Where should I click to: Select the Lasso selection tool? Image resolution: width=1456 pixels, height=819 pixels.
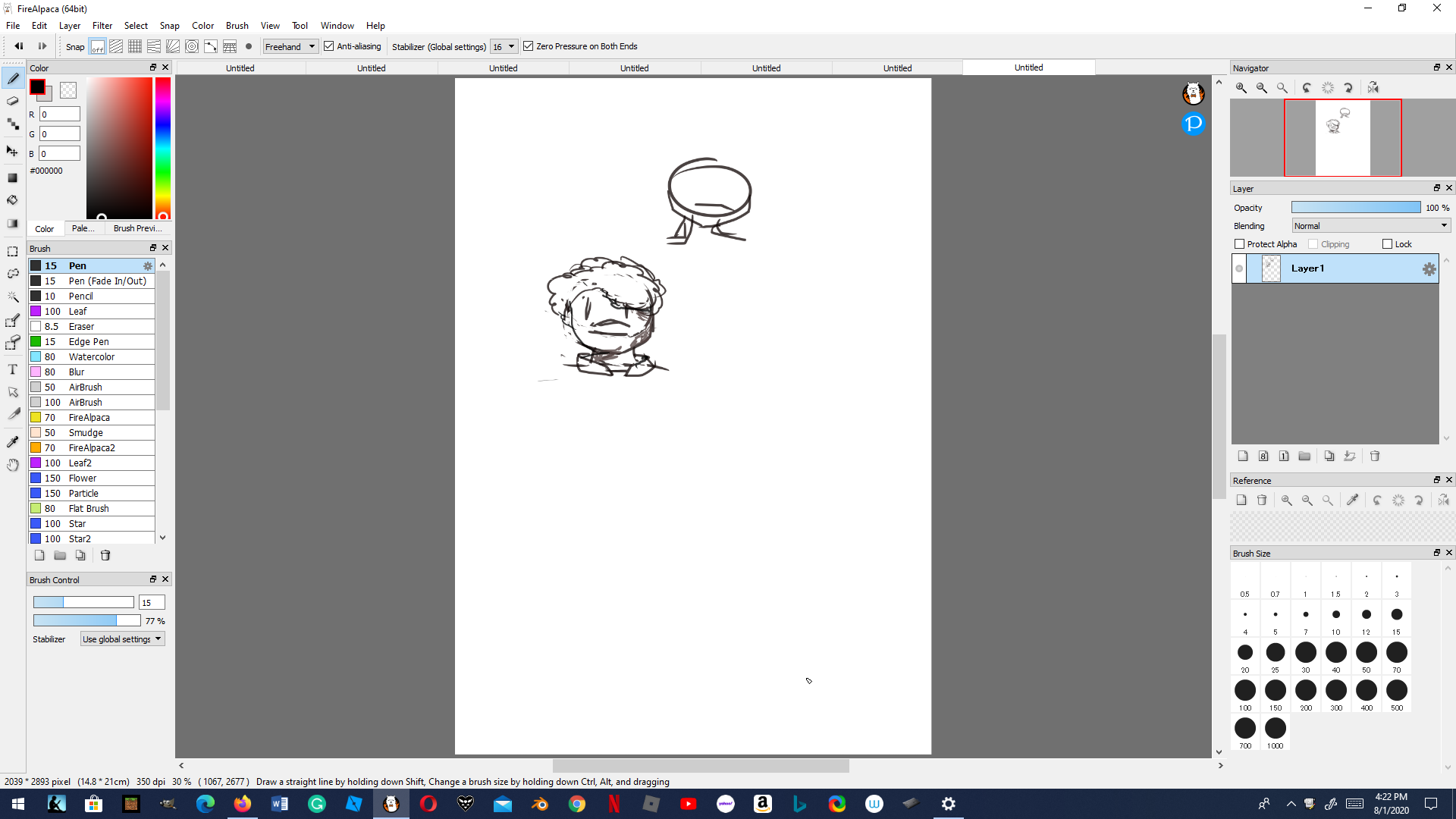(12, 274)
